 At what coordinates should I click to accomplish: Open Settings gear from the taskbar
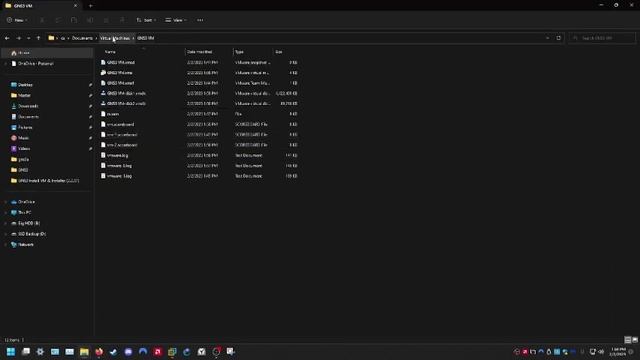(40, 351)
